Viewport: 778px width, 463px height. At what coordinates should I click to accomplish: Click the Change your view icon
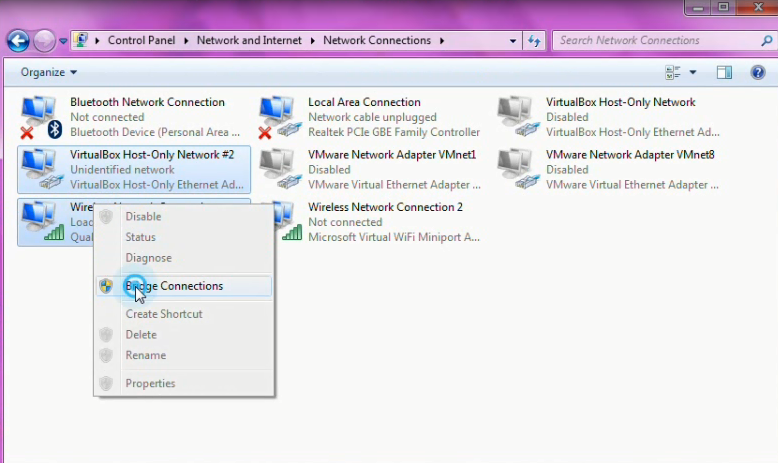[673, 72]
